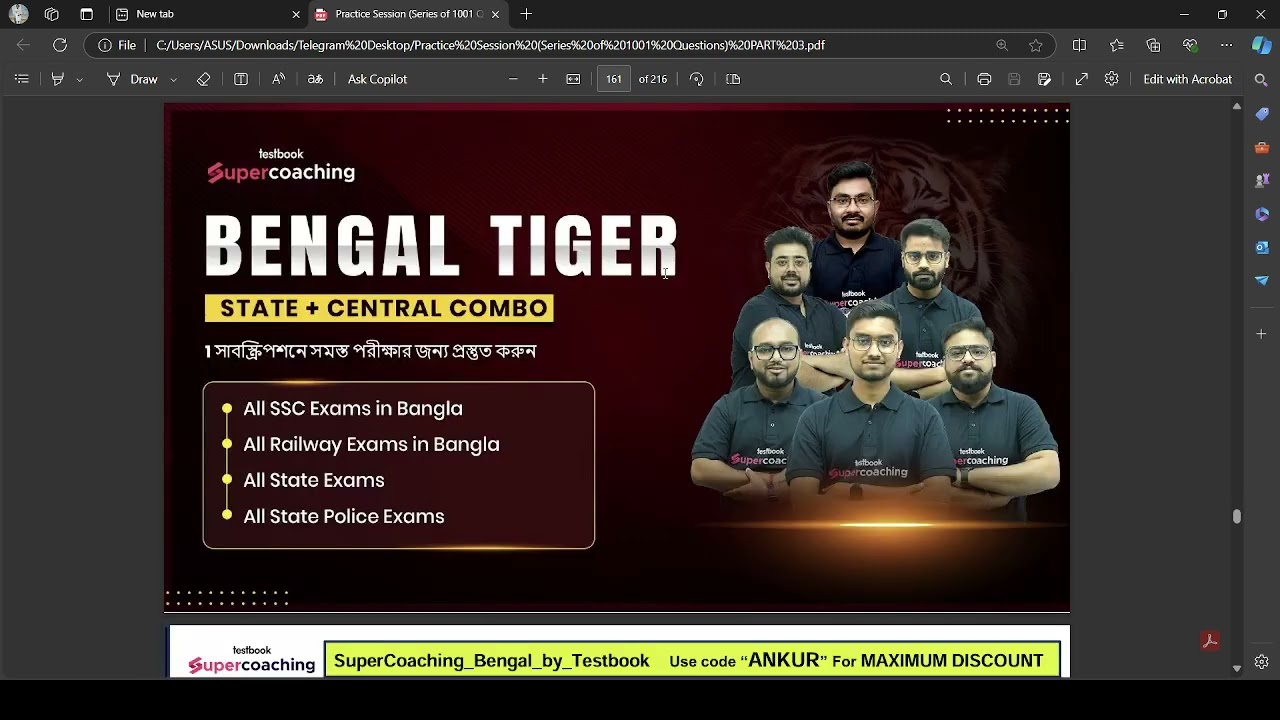1280x720 pixels.
Task: Print the PDF document
Action: click(x=984, y=79)
